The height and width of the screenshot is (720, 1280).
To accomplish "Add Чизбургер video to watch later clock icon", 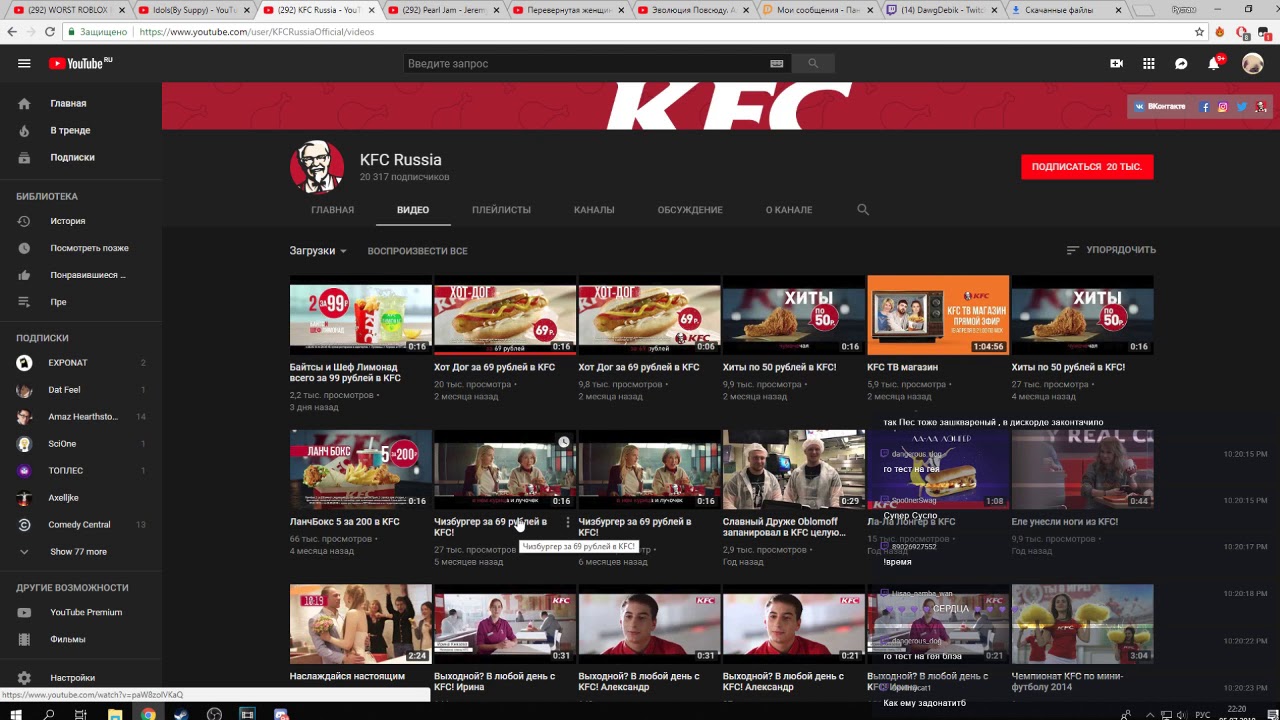I will [x=564, y=442].
